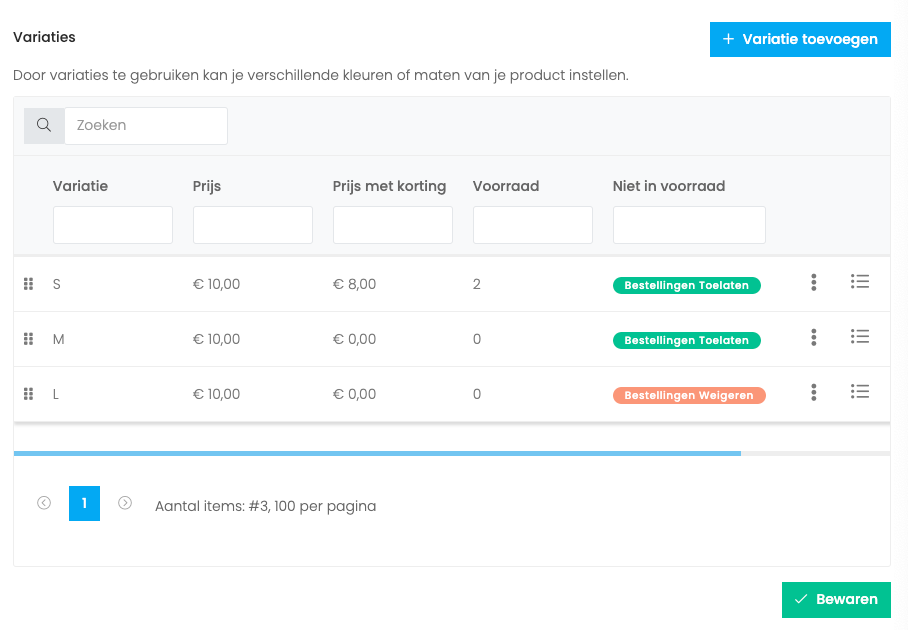The image size is (908, 630).
Task: Click price € 10,00 in row S
Action: click(217, 284)
